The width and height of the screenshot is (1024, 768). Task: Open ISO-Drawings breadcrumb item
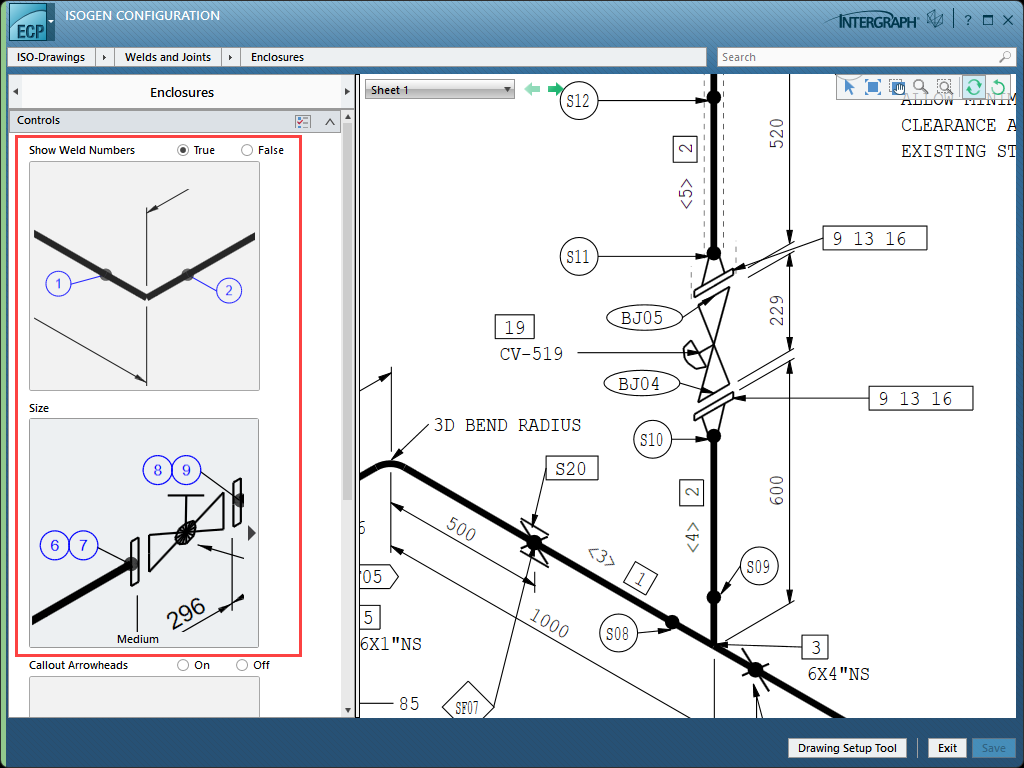(x=51, y=57)
